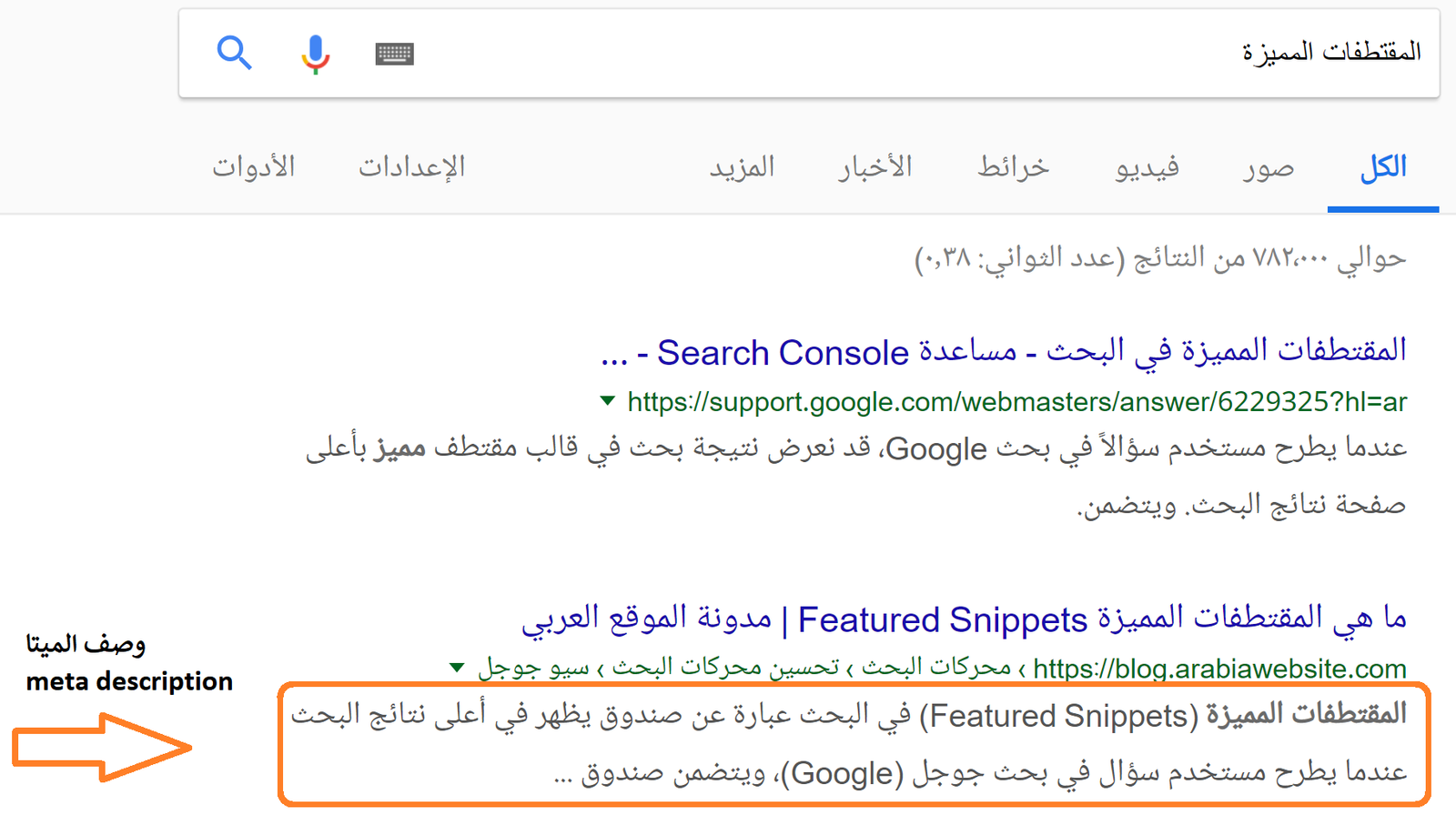
Task: Open the المزيد (More) menu
Action: 743,167
